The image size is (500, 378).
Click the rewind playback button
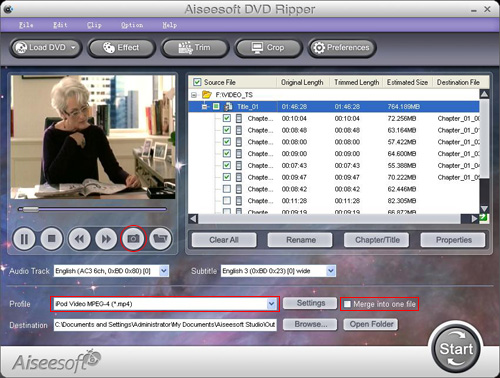coord(79,239)
